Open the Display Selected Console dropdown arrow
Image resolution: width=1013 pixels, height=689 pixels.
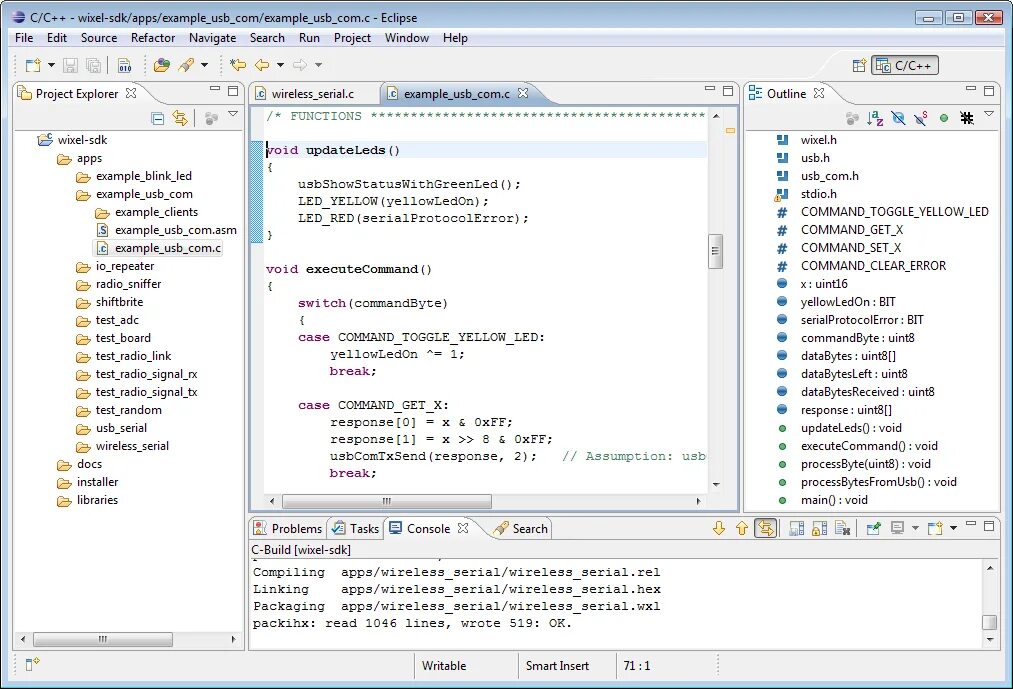915,529
